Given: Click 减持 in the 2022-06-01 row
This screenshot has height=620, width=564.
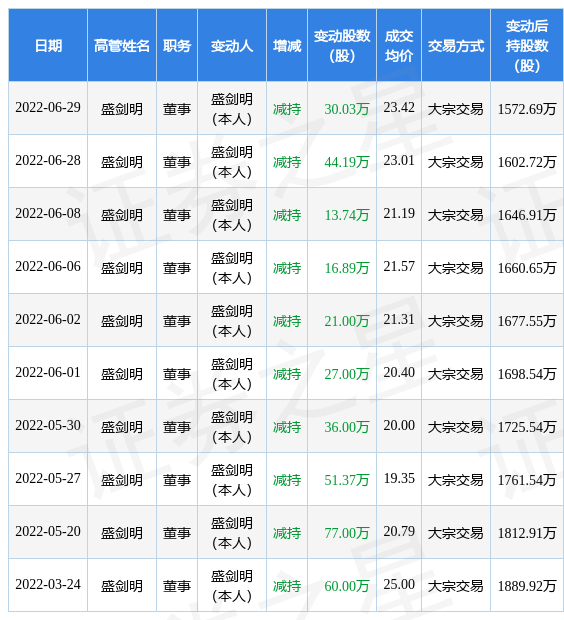Looking at the screenshot, I should (287, 374).
